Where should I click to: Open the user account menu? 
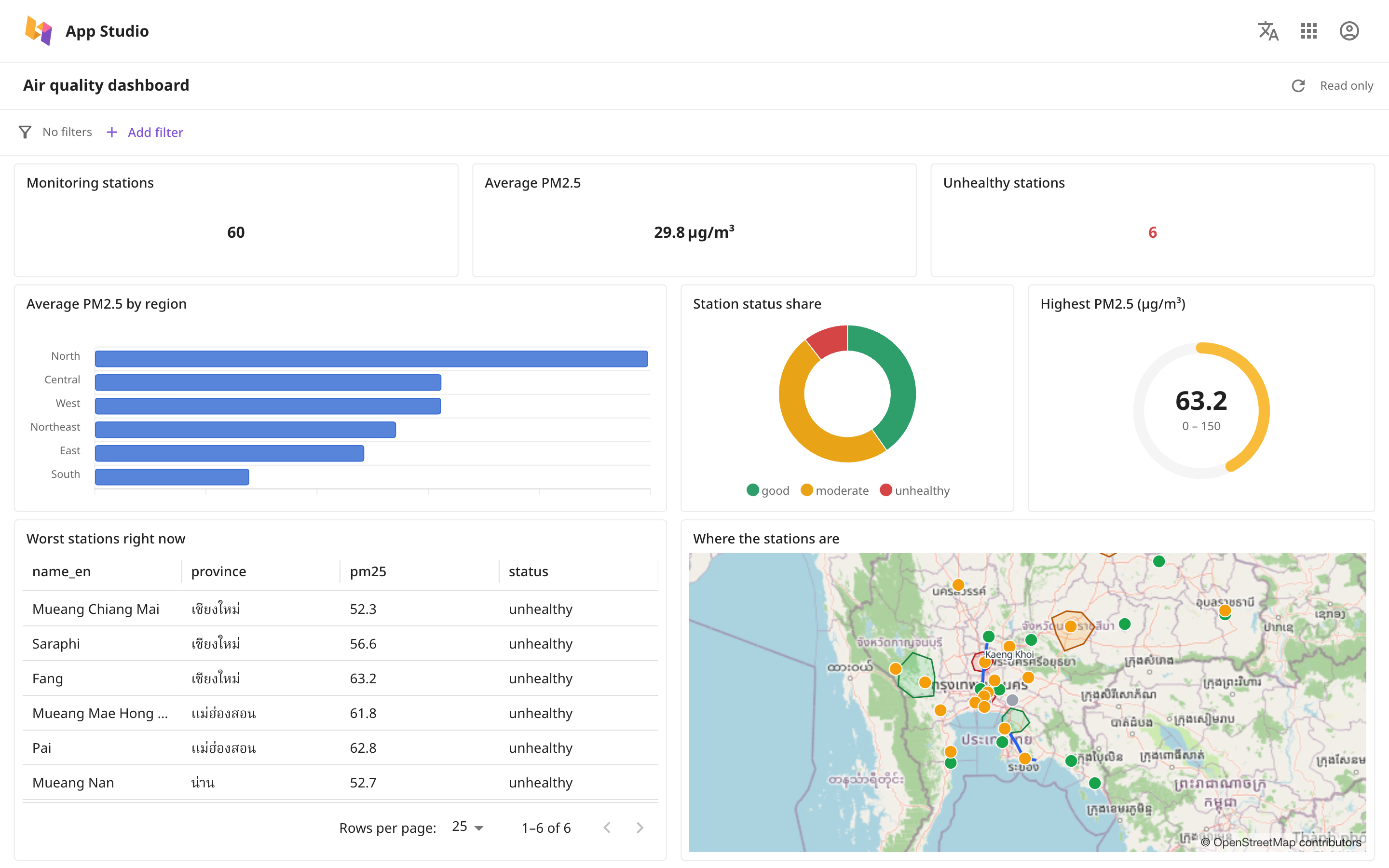[1349, 31]
